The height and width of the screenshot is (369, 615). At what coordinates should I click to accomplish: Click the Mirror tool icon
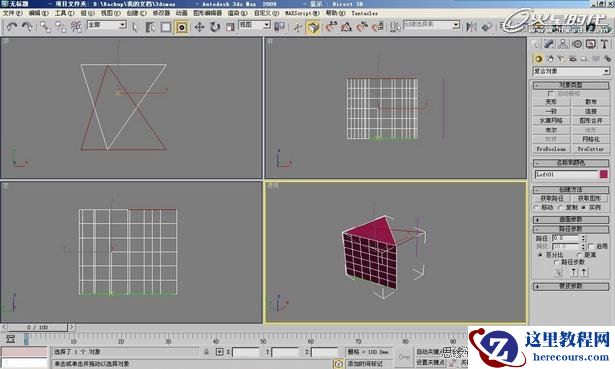coord(471,27)
